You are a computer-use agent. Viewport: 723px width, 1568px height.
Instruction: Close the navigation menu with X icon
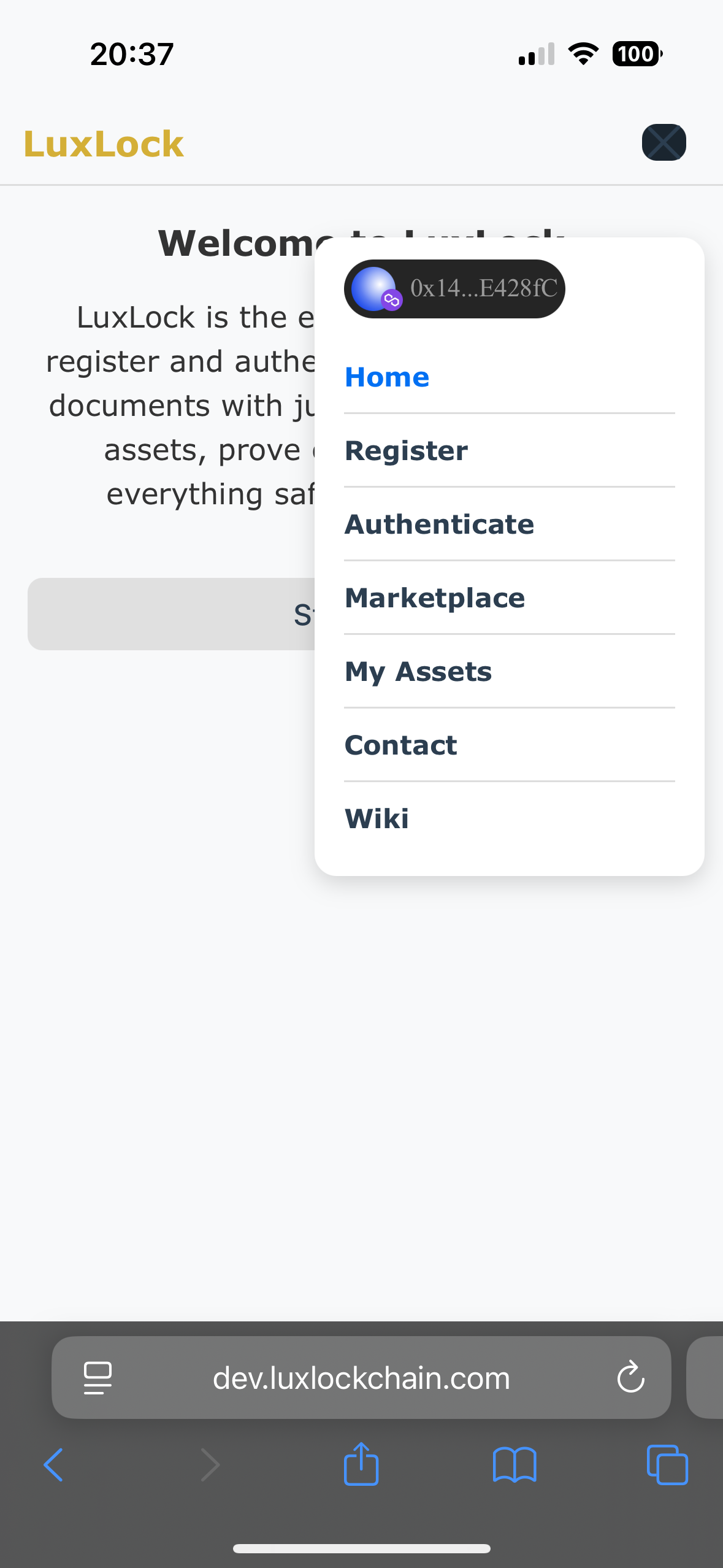point(664,142)
